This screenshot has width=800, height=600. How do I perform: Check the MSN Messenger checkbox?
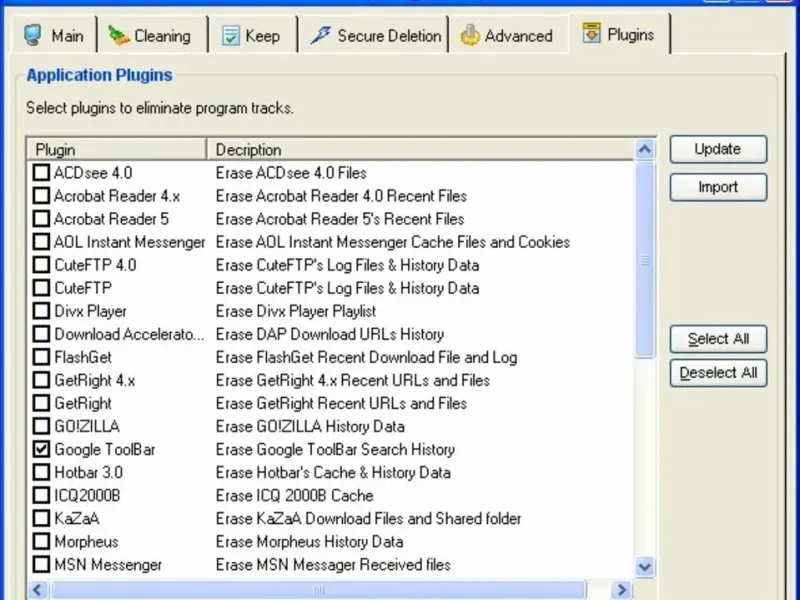click(41, 564)
